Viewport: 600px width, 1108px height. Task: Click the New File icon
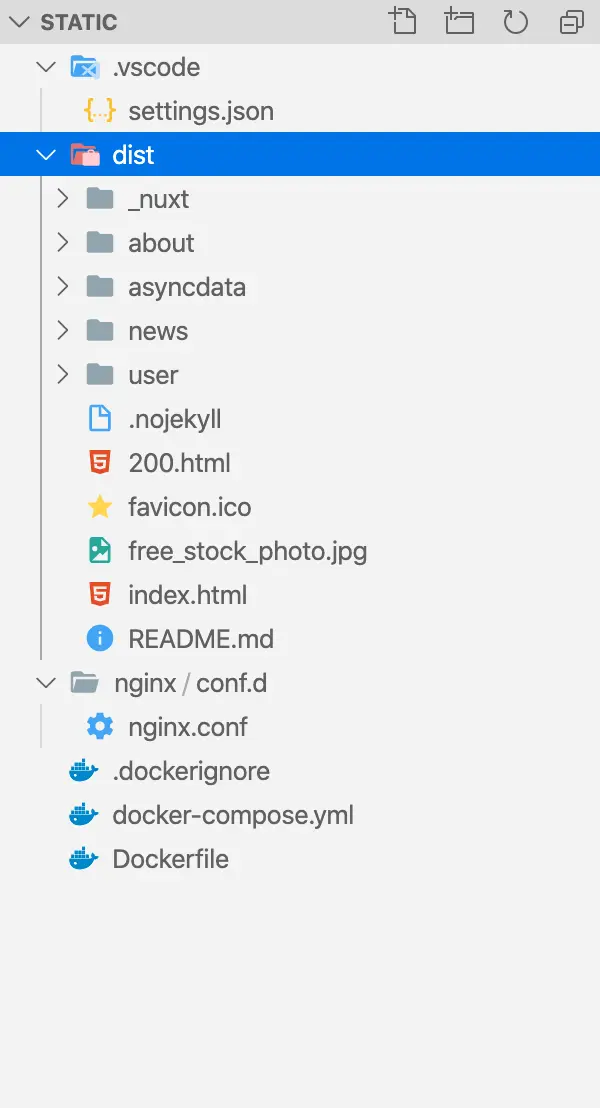coord(402,22)
